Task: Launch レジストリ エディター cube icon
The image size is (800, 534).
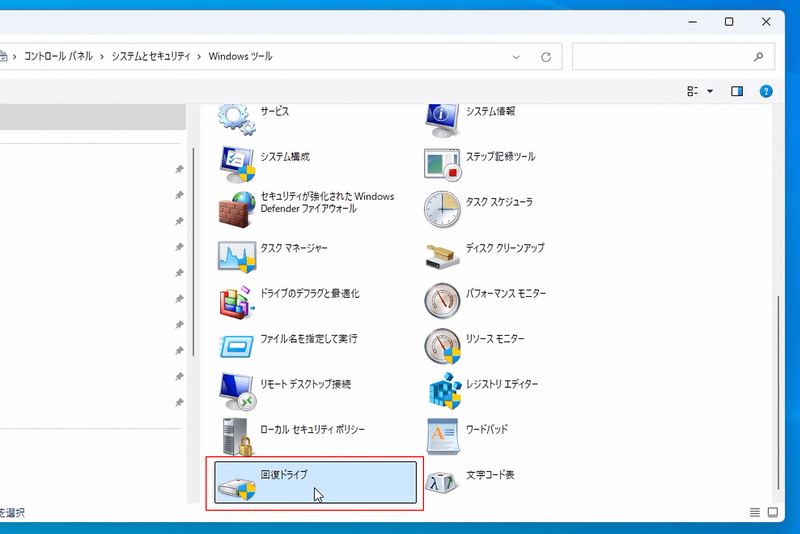Action: coord(444,391)
